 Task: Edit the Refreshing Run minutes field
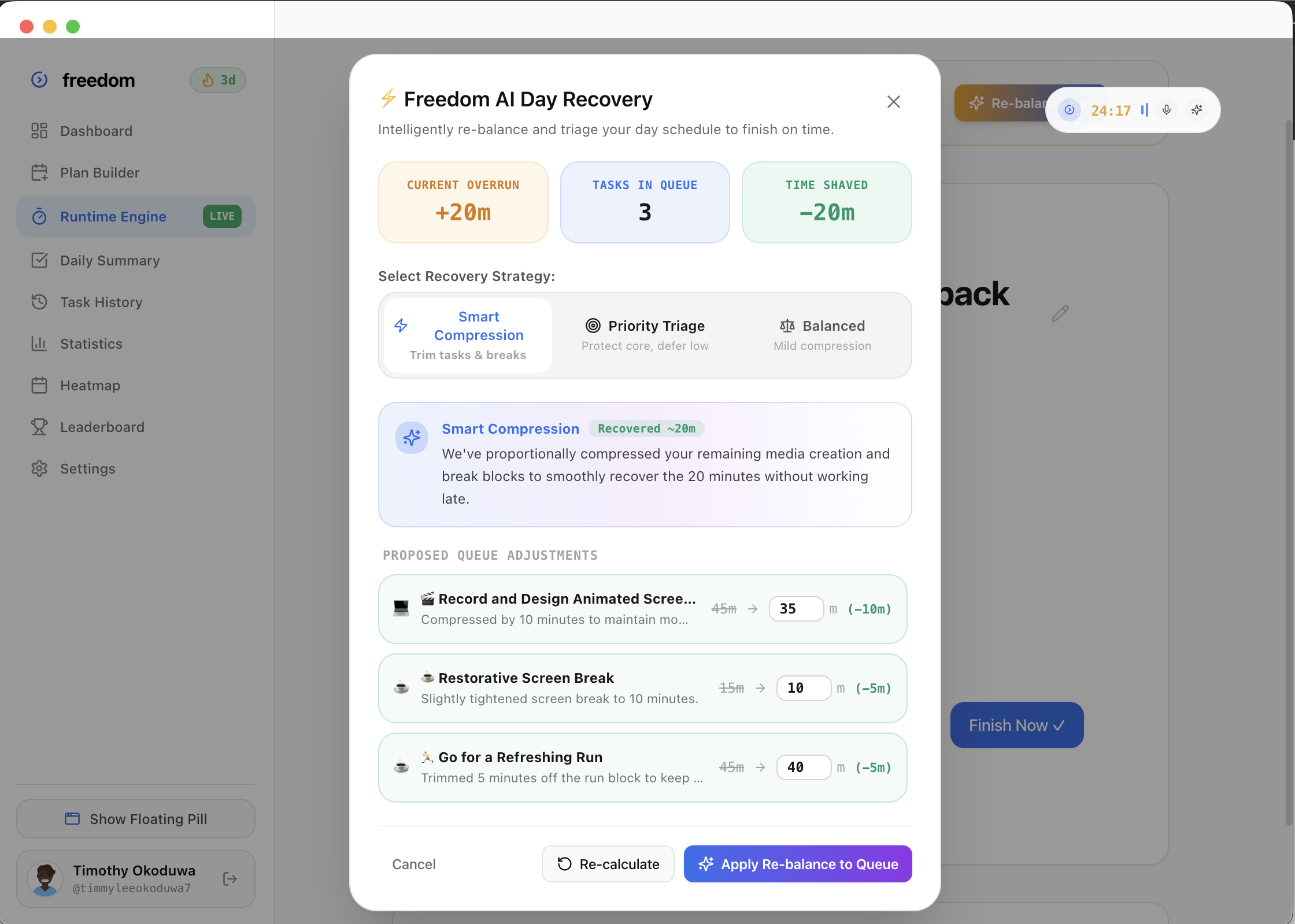(804, 767)
